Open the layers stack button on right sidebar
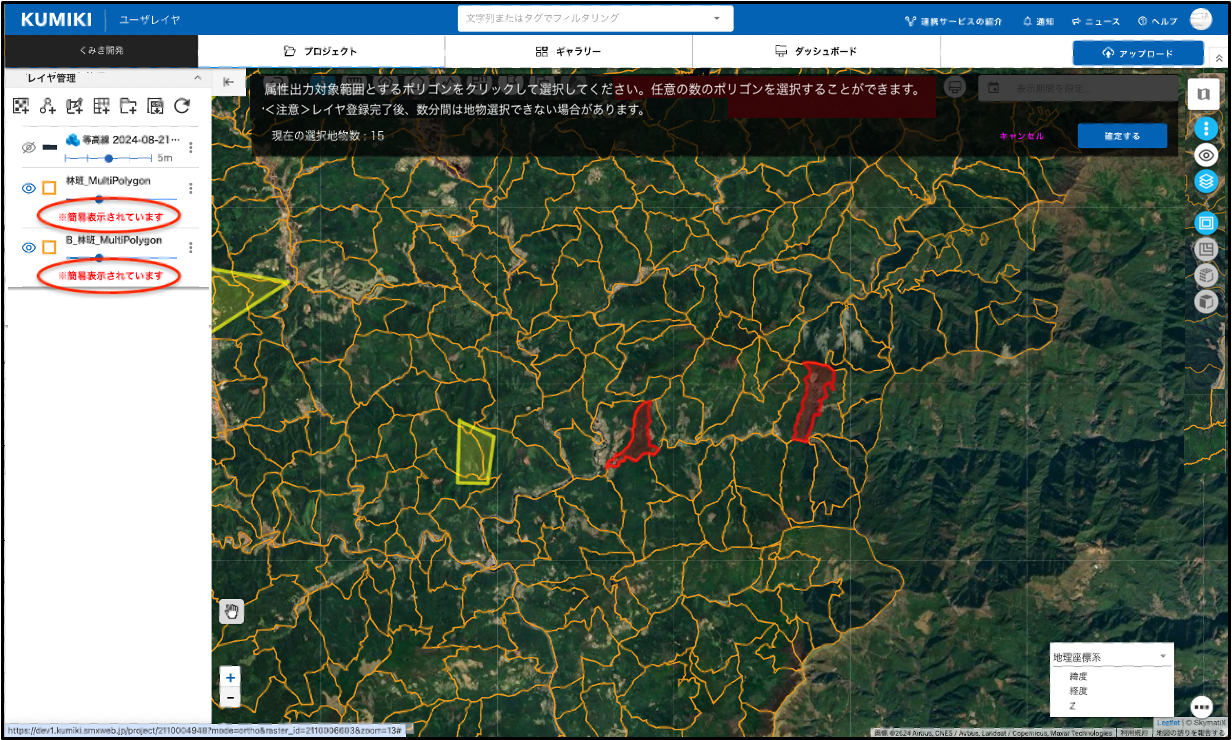Viewport: 1232px width, 740px height. click(1206, 182)
